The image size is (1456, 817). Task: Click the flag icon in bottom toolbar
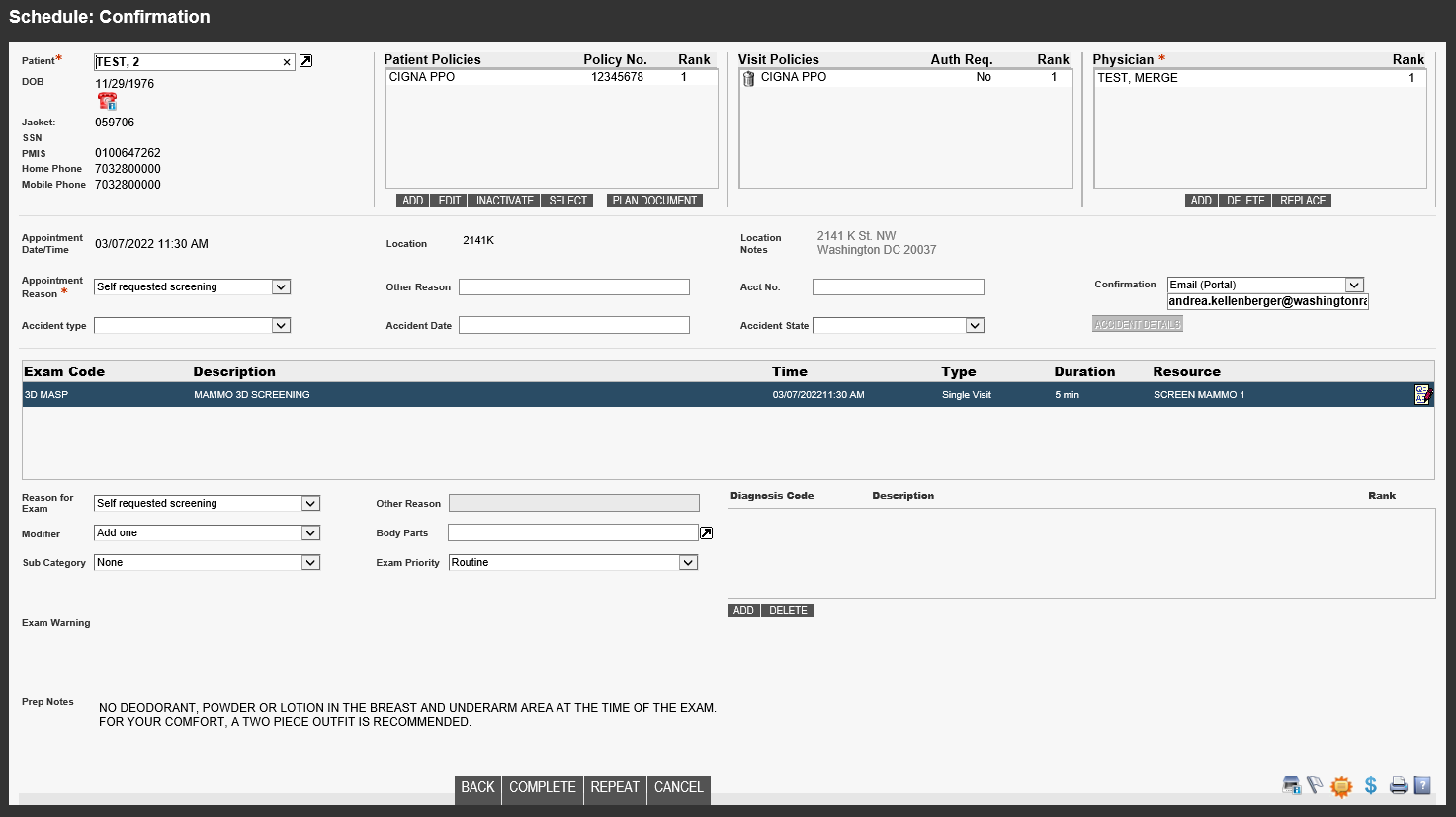click(1315, 785)
